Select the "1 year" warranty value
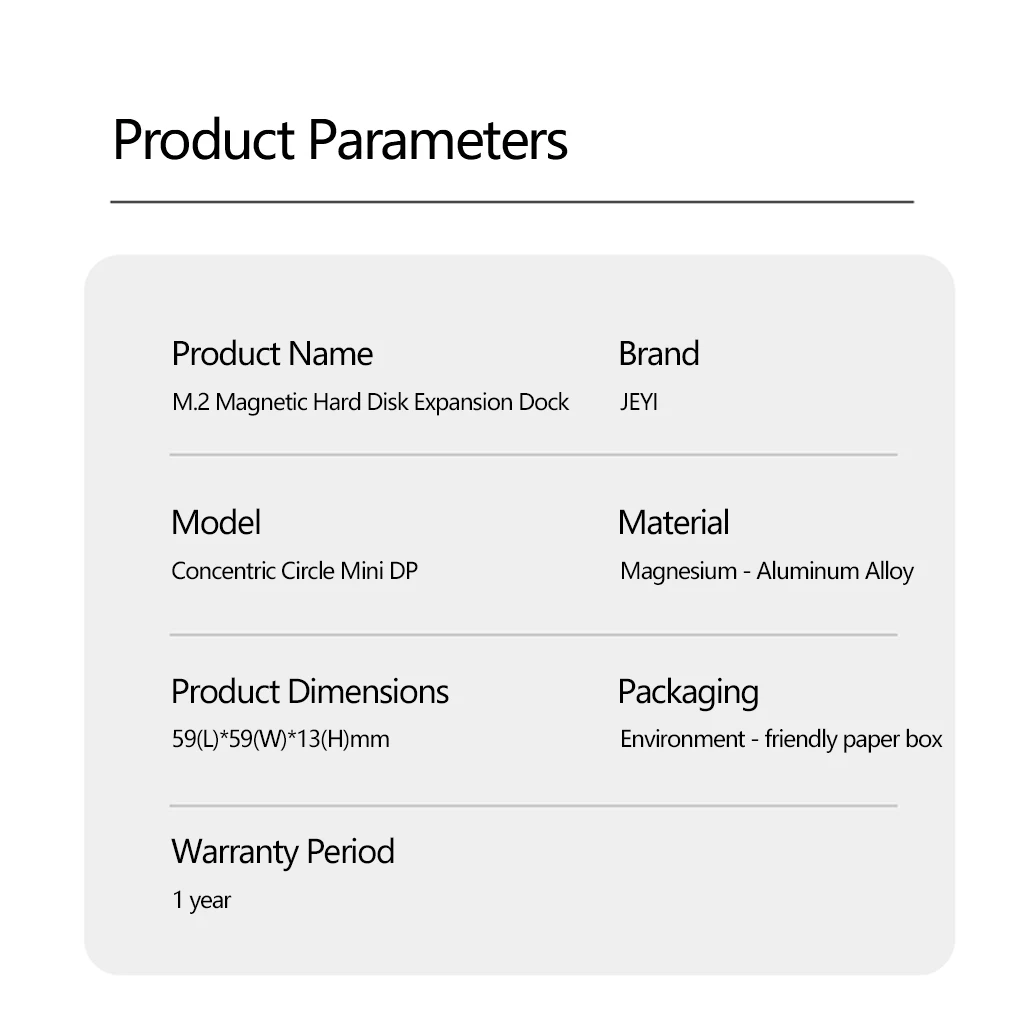Viewport: 1024px width, 1024px height. point(201,901)
